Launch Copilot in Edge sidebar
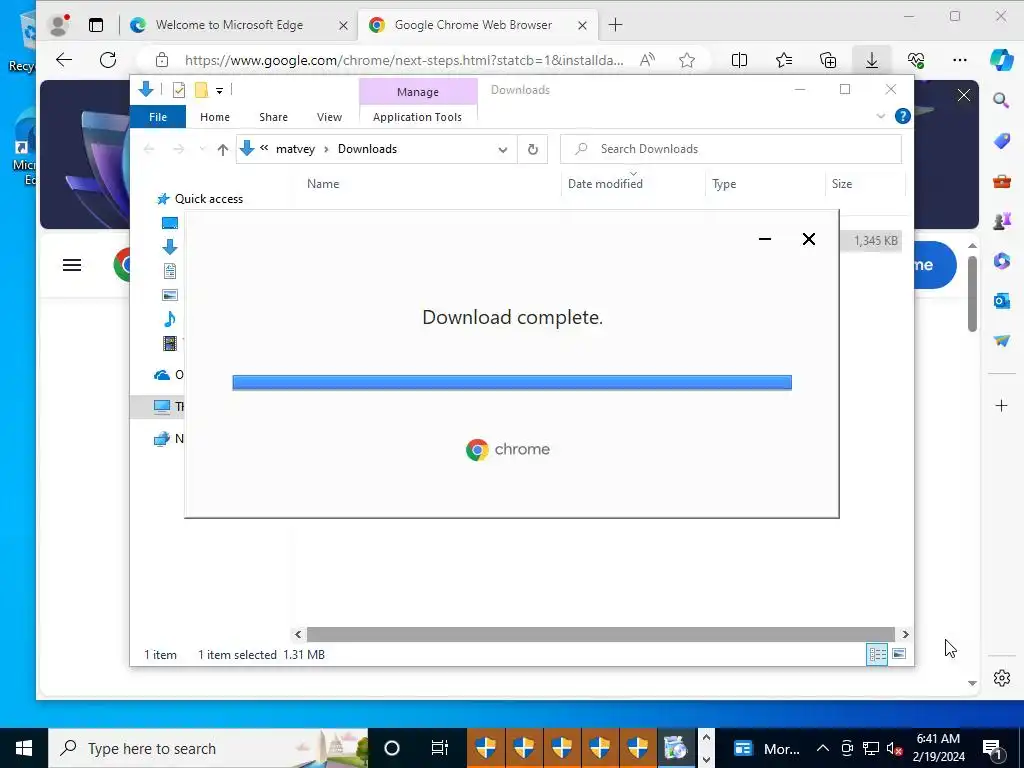Image resolution: width=1024 pixels, height=768 pixels. (x=1001, y=60)
